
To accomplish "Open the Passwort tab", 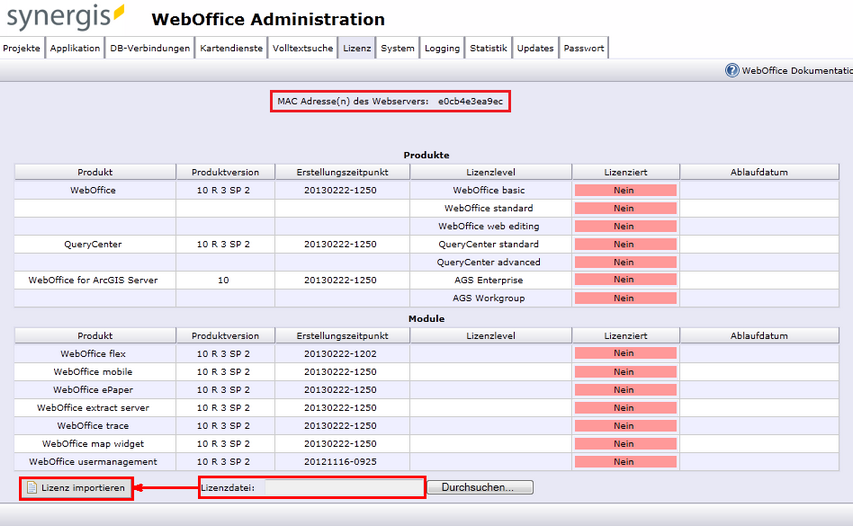I will [584, 48].
